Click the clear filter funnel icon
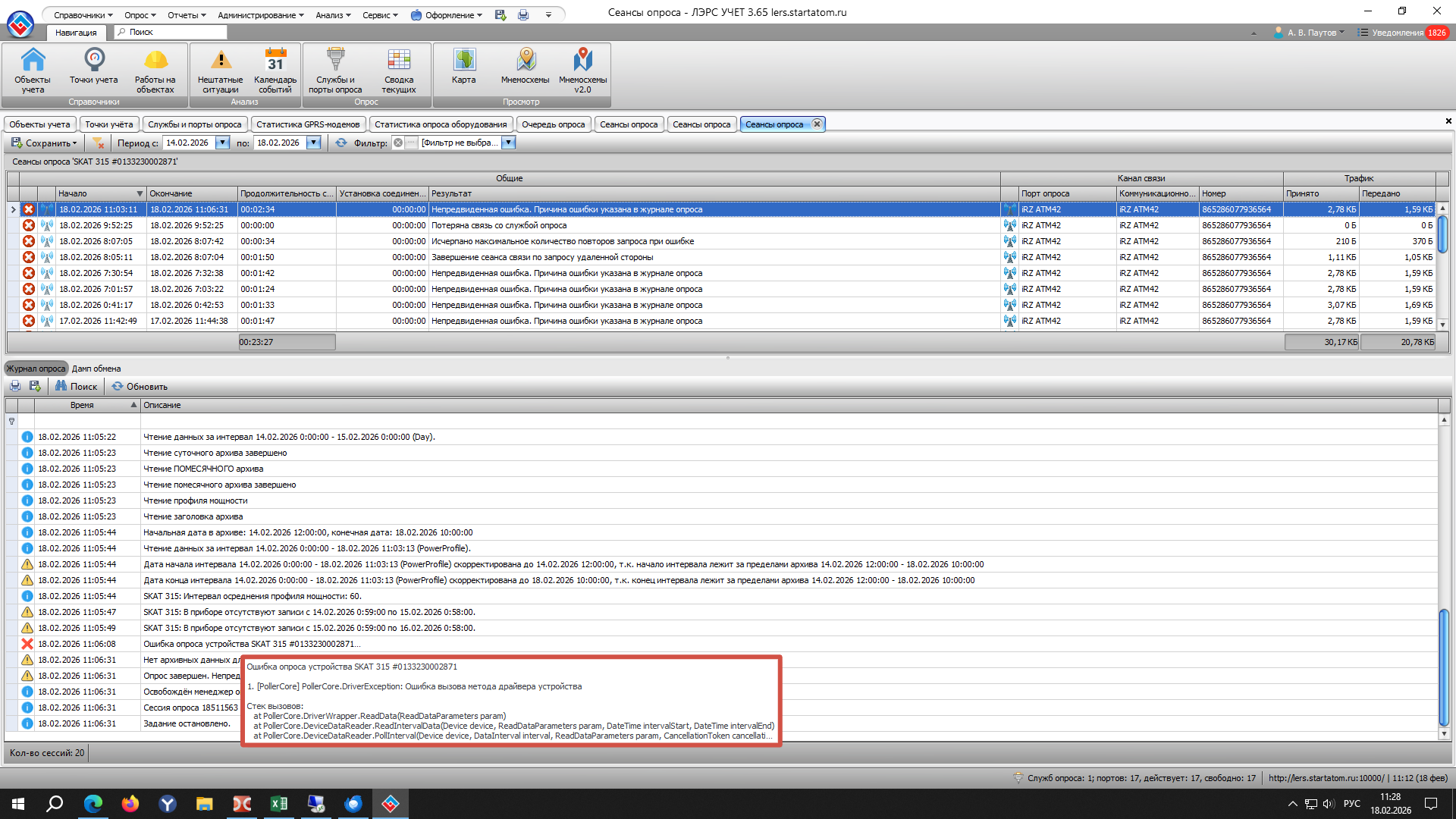The image size is (1456, 819). [98, 143]
